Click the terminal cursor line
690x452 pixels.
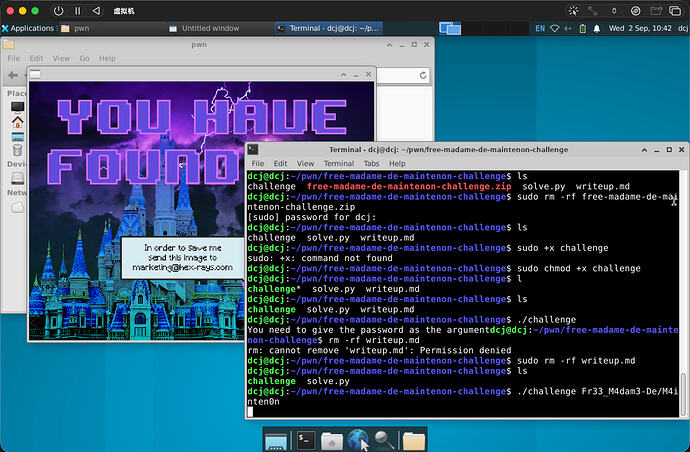click(x=250, y=412)
